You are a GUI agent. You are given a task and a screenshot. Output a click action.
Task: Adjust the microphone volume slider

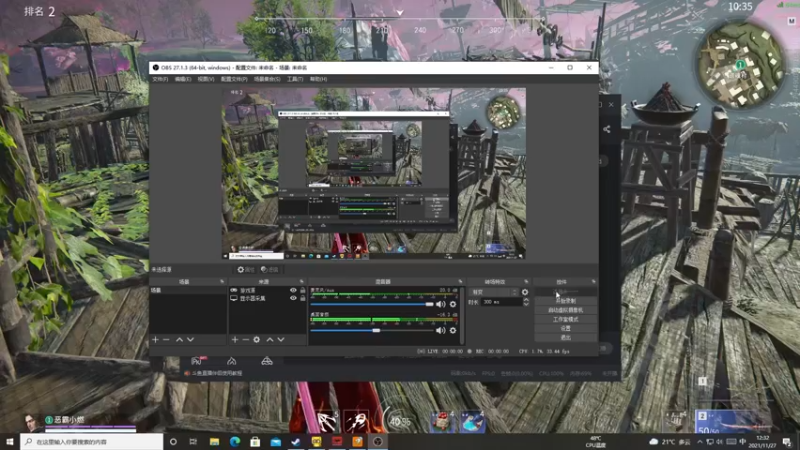point(372,304)
